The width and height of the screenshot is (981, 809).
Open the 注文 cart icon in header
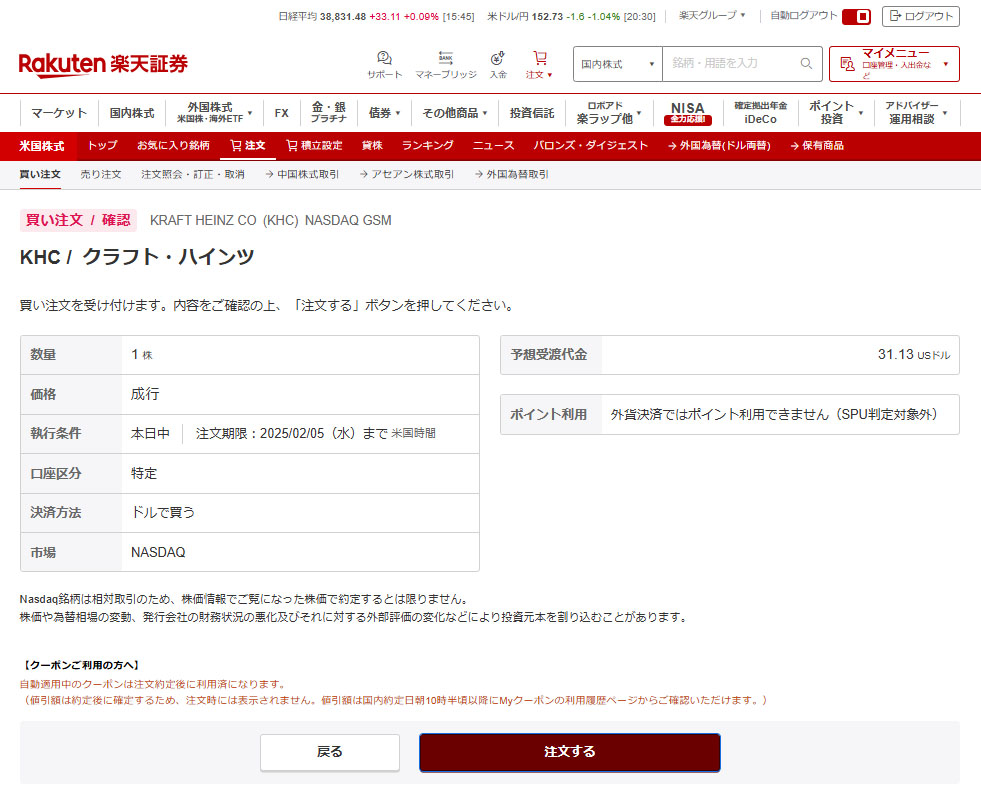(x=540, y=59)
